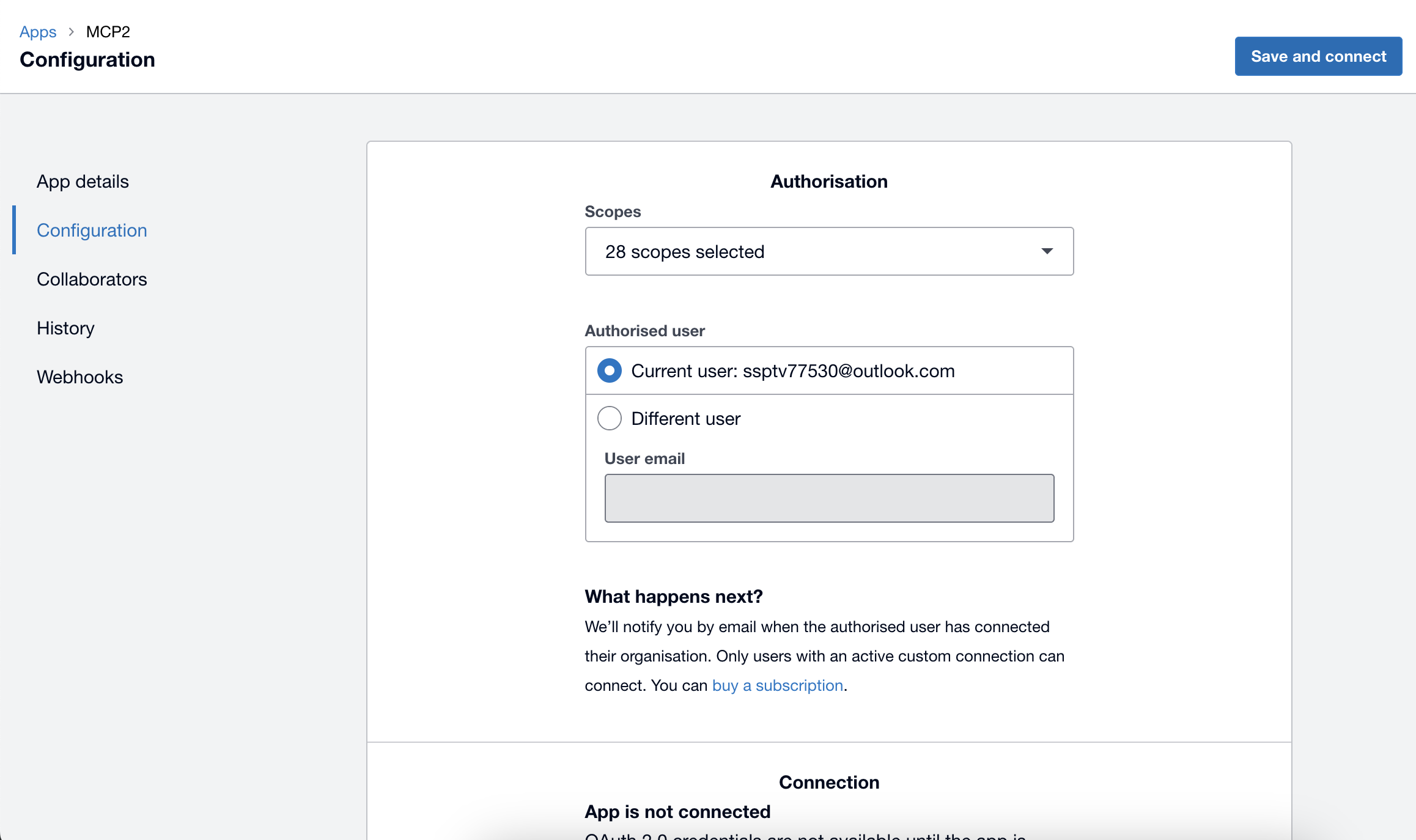Click the Connection section heading

coord(828,783)
